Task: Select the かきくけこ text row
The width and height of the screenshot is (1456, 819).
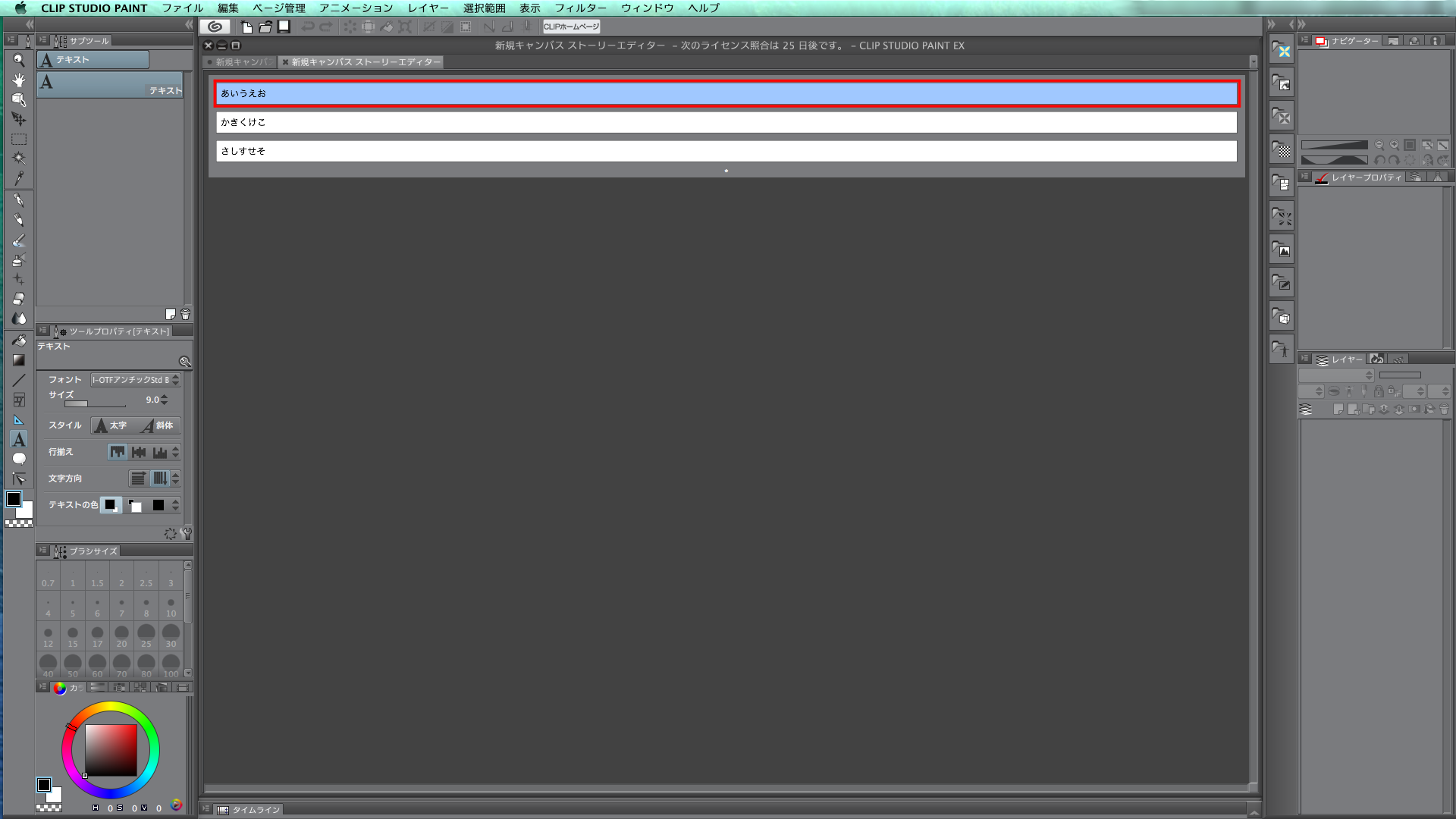Action: click(x=726, y=122)
